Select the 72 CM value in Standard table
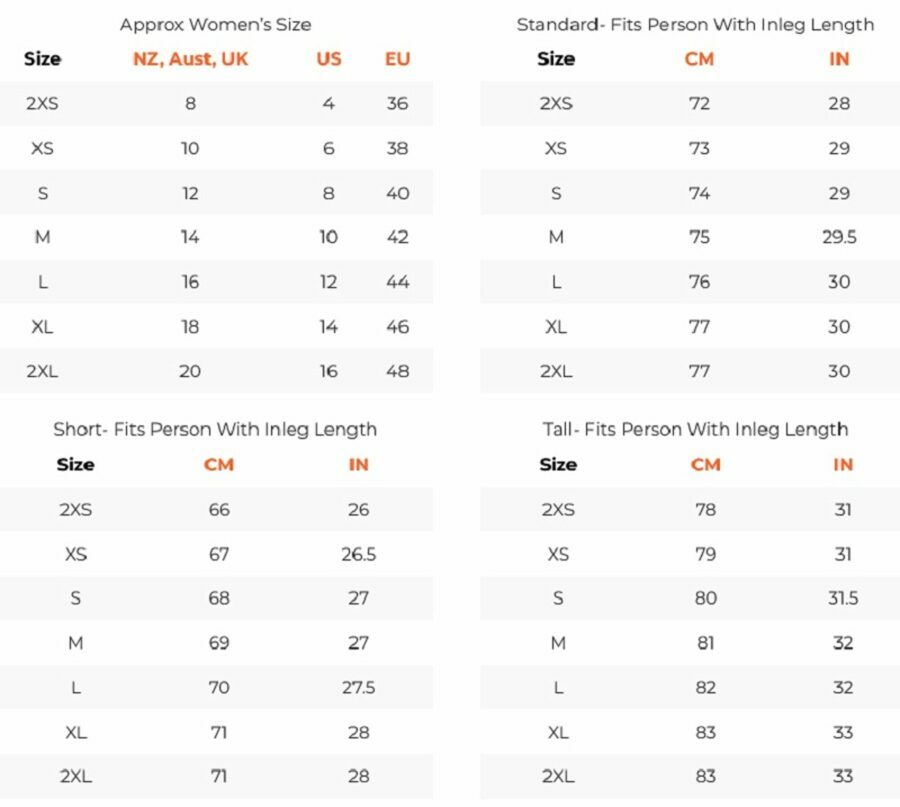900x807 pixels. coord(699,103)
